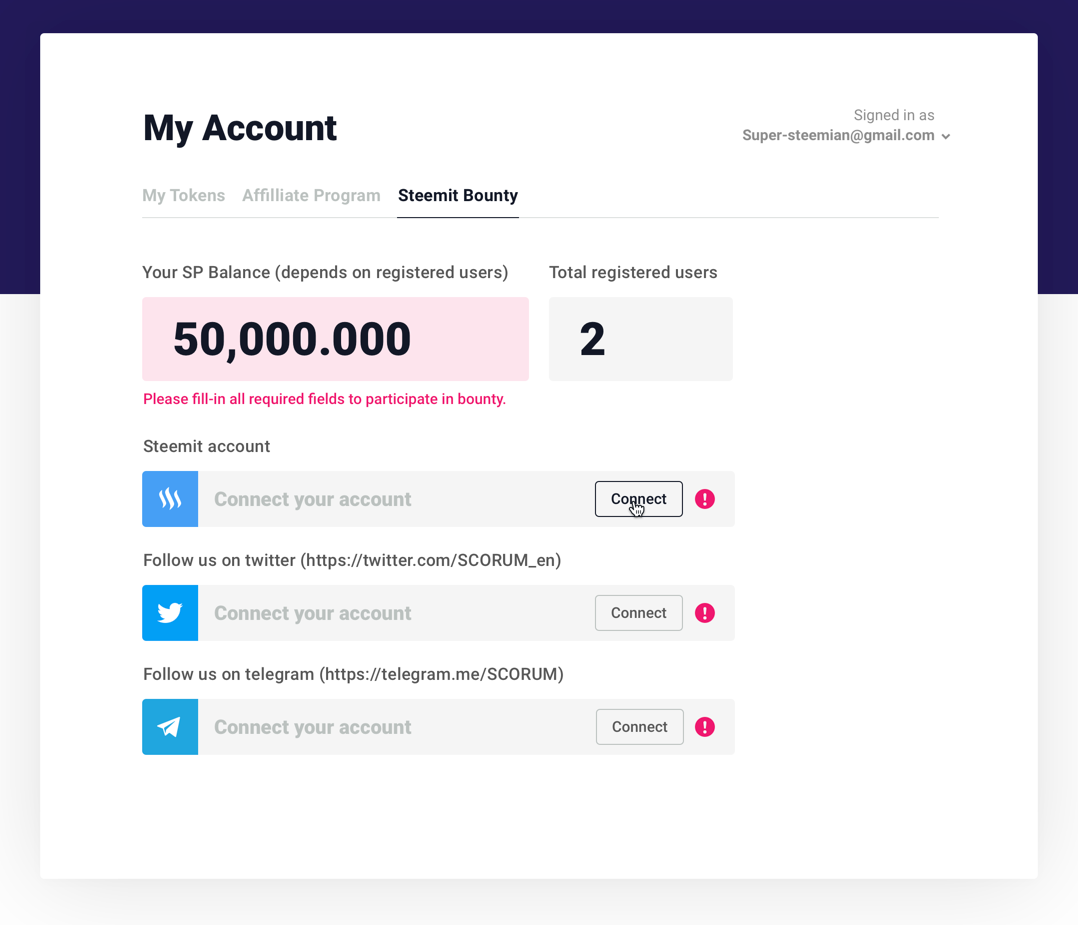
Task: Click the Twitter bird icon
Action: 170,613
